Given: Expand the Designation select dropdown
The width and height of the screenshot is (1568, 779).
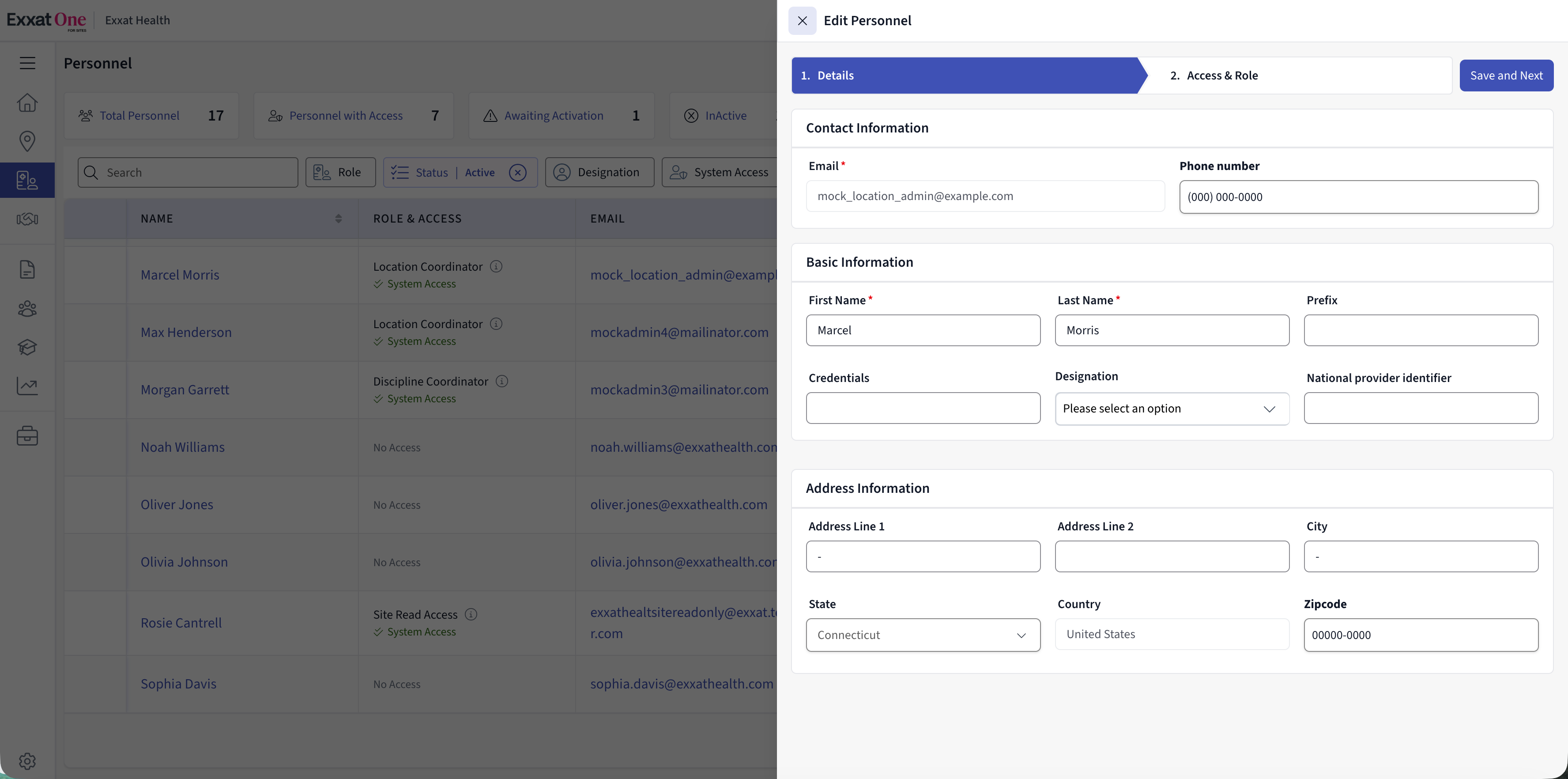Looking at the screenshot, I should pyautogui.click(x=1172, y=408).
